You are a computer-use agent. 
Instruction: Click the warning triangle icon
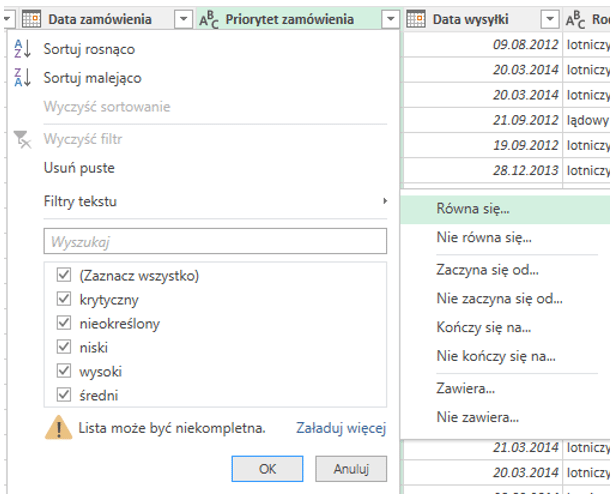pyautogui.click(x=57, y=428)
